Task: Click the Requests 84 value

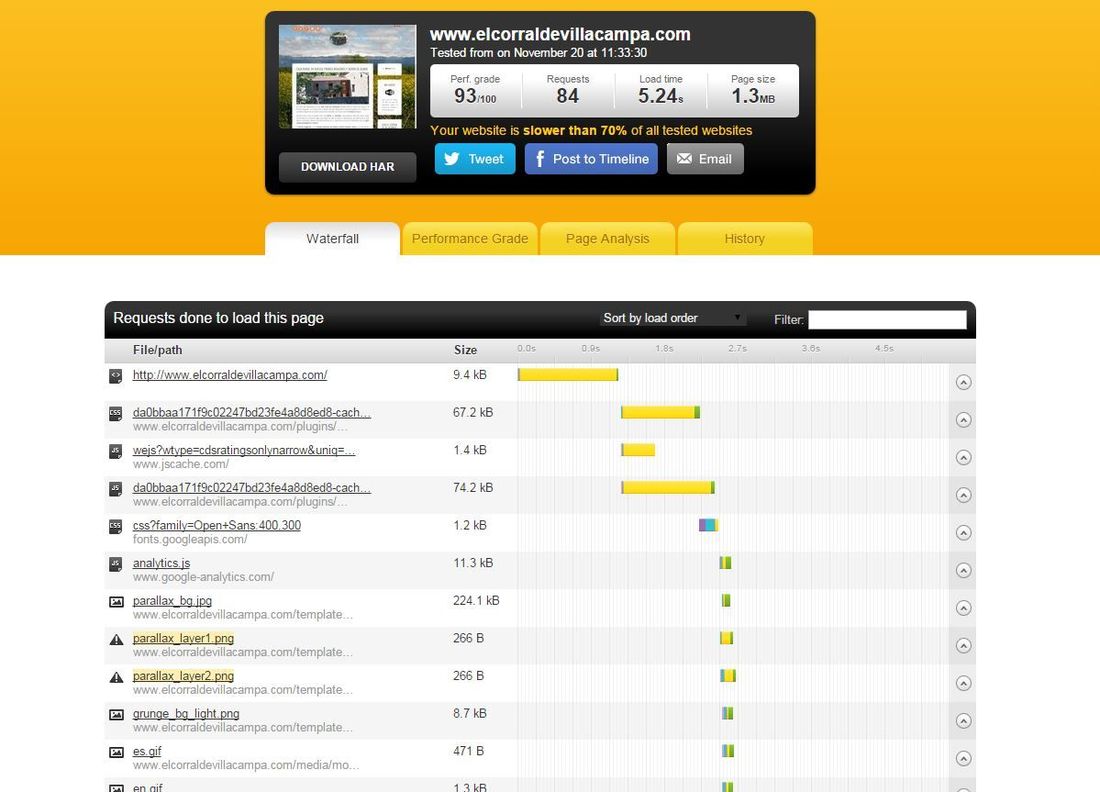Action: click(x=568, y=96)
